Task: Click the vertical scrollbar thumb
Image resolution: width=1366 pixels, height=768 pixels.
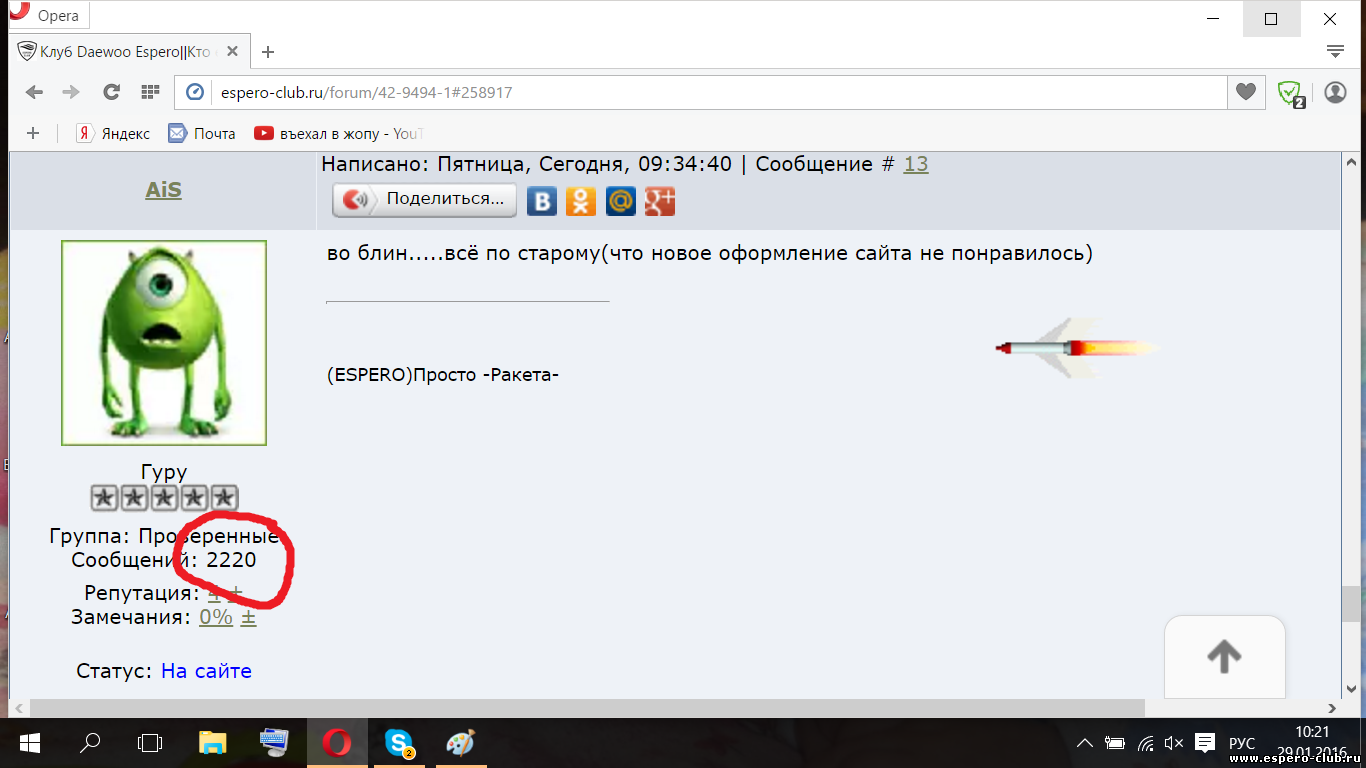Action: (1351, 603)
